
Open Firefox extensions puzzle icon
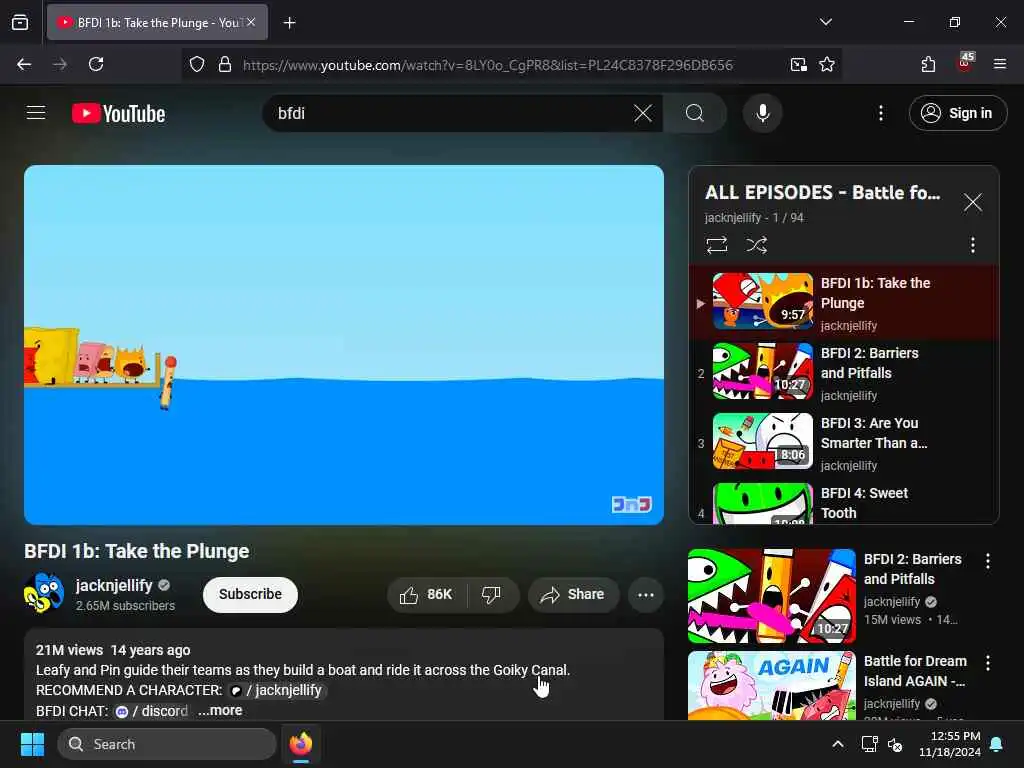coord(928,64)
